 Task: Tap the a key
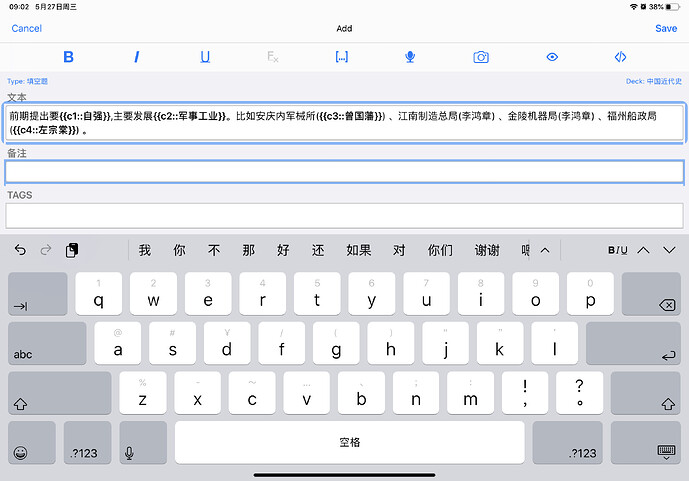pyautogui.click(x=118, y=343)
